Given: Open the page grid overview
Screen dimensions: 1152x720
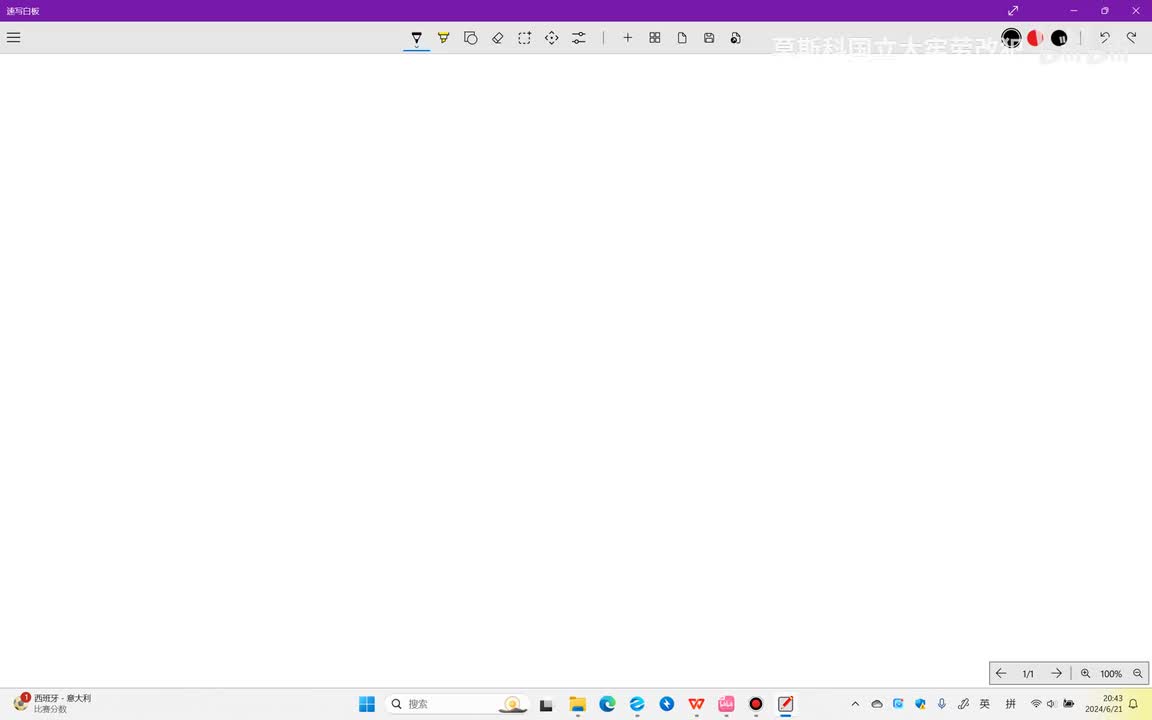Looking at the screenshot, I should 655,37.
